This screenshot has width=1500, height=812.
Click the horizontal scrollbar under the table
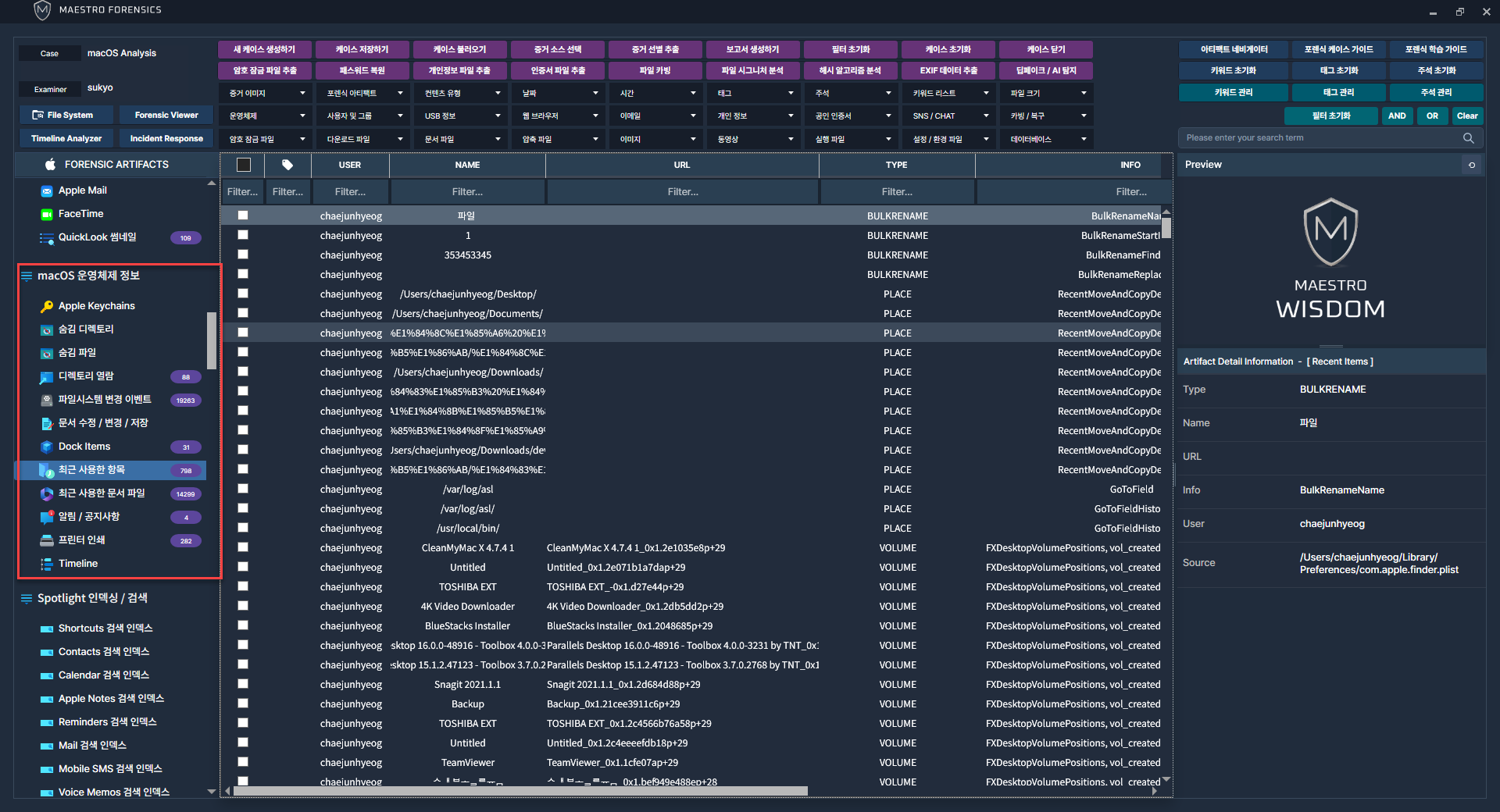(x=520, y=791)
